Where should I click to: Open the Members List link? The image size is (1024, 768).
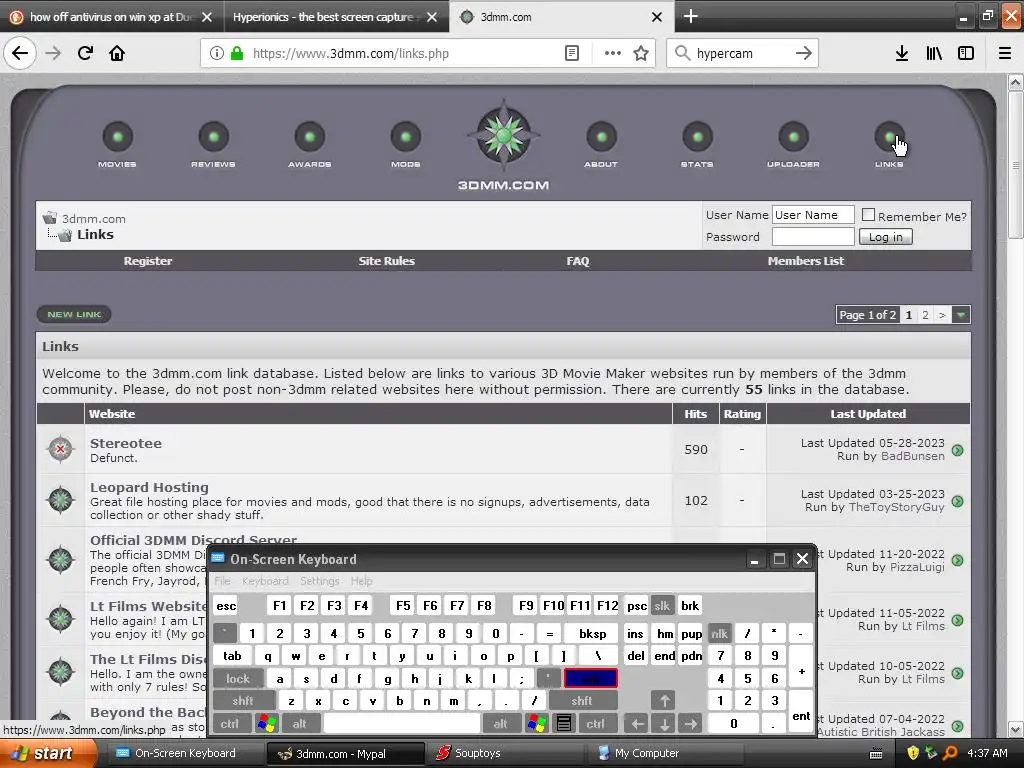805,261
